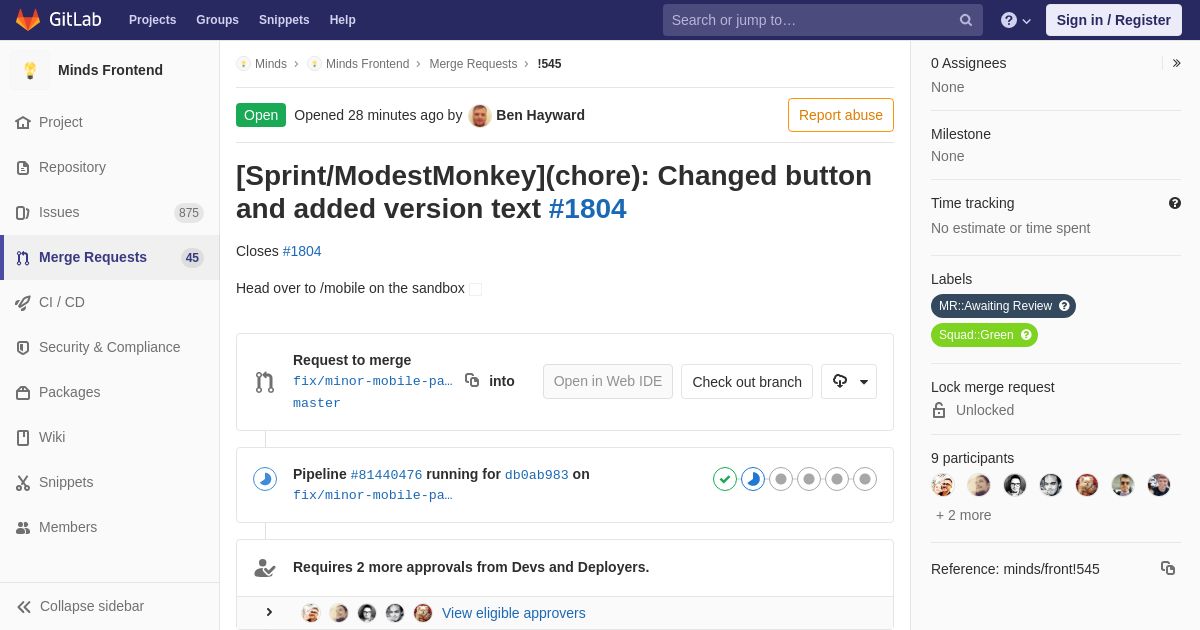Screen dimensions: 1200x630
Task: Click Ben Hayward's avatar image
Action: (480, 115)
